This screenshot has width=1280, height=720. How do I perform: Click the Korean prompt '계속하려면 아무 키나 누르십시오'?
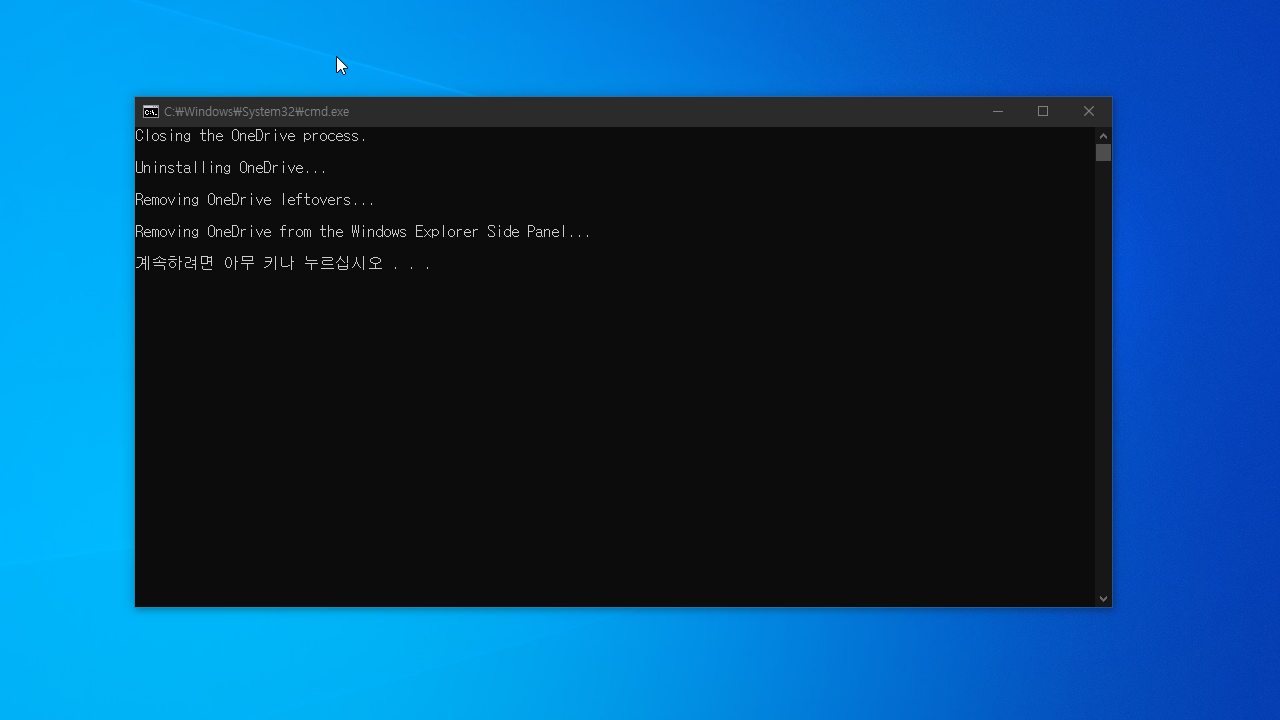pos(260,264)
